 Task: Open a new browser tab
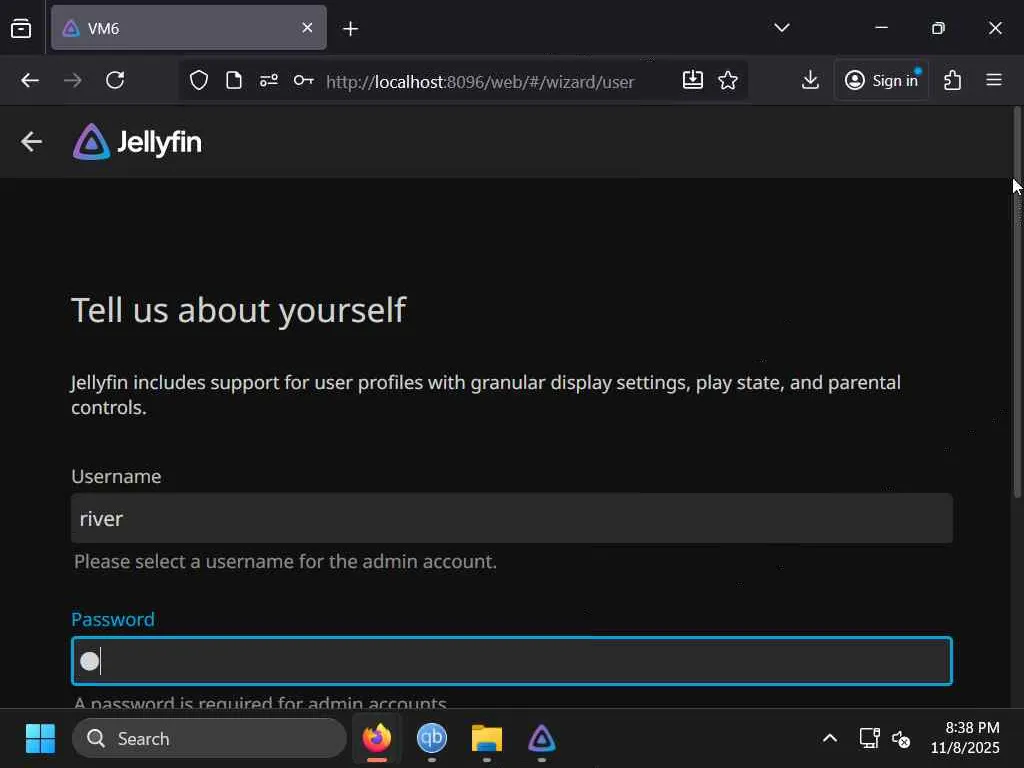coord(351,29)
